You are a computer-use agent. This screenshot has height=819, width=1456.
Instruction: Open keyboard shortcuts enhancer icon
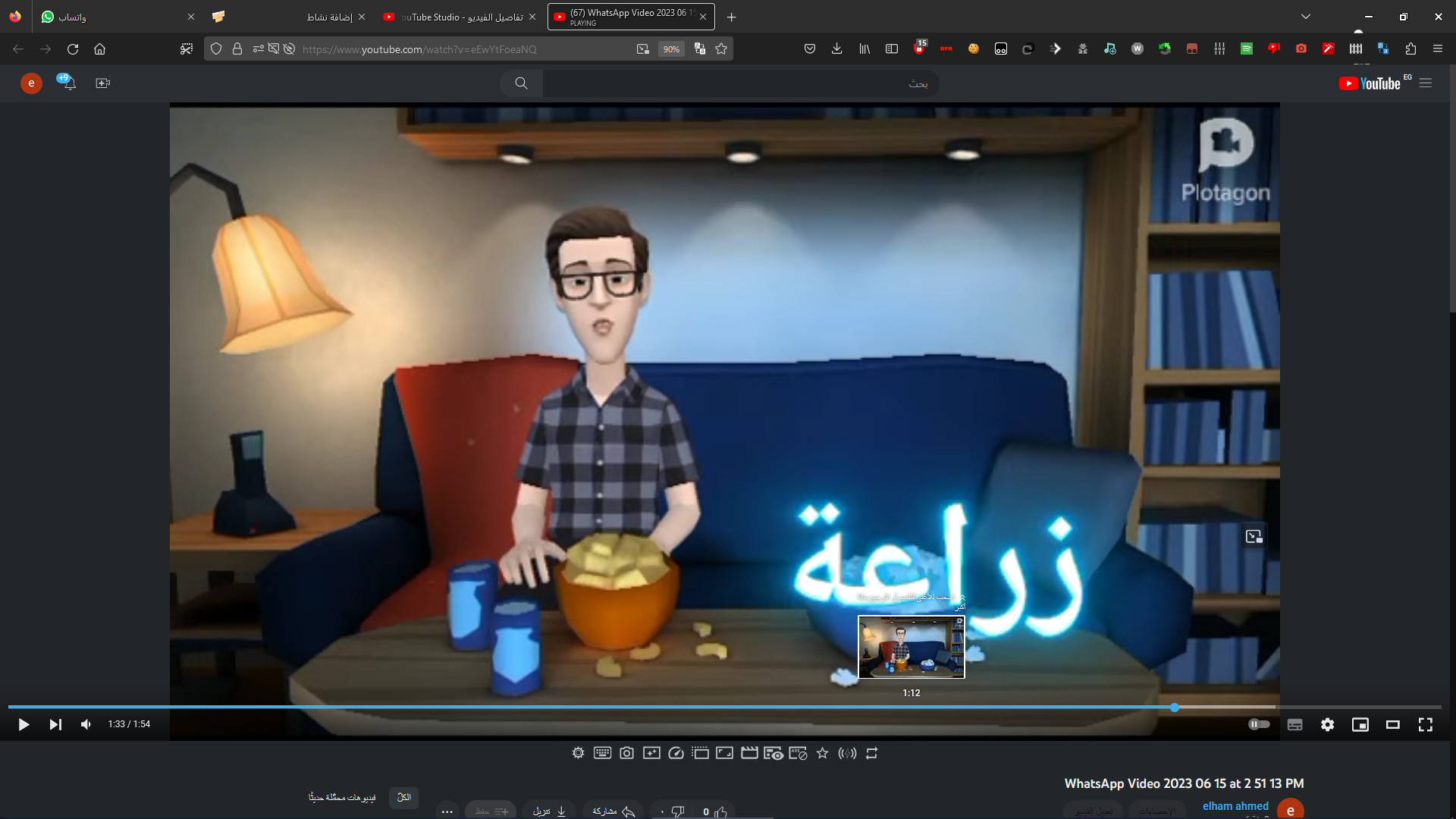(x=603, y=753)
